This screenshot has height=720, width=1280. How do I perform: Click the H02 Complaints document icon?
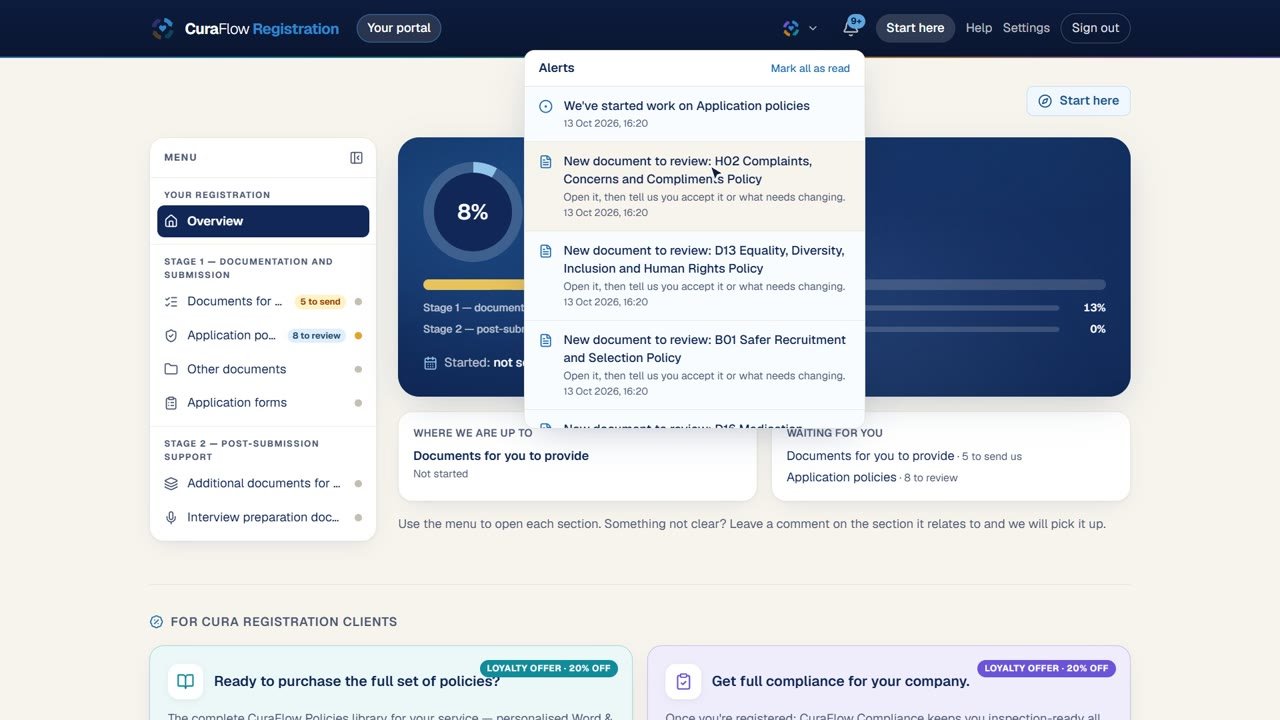coord(546,162)
